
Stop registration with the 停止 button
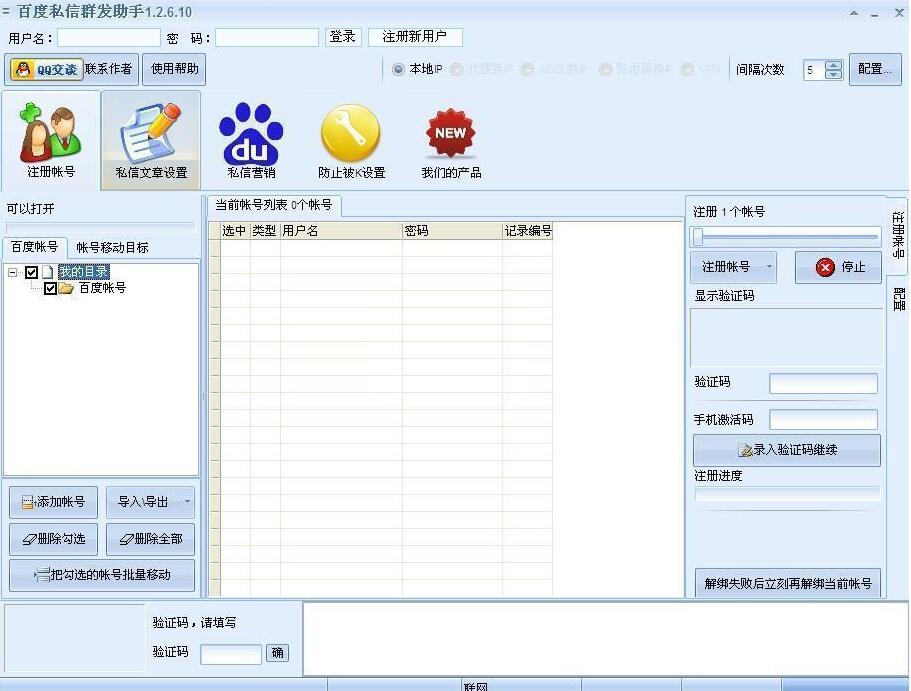click(x=838, y=267)
